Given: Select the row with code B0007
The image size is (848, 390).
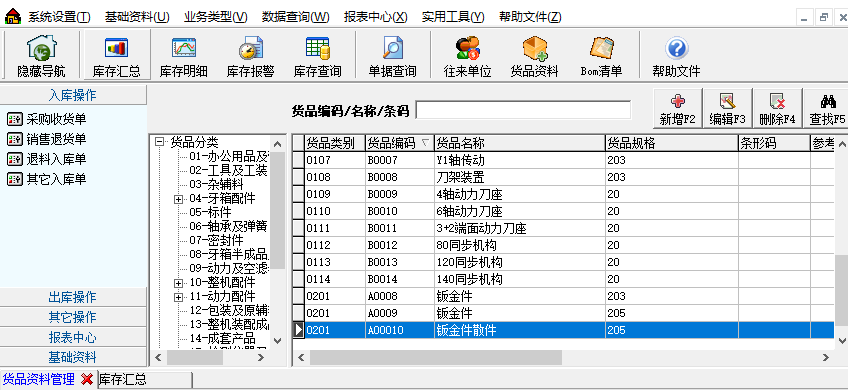Looking at the screenshot, I should [x=563, y=160].
